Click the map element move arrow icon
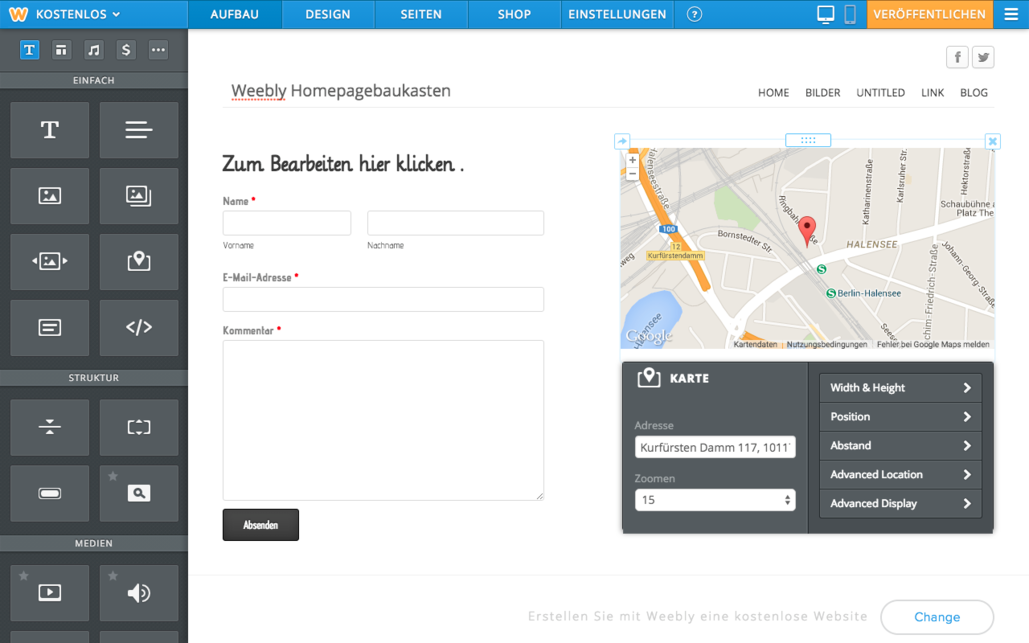This screenshot has height=643, width=1029. (622, 141)
